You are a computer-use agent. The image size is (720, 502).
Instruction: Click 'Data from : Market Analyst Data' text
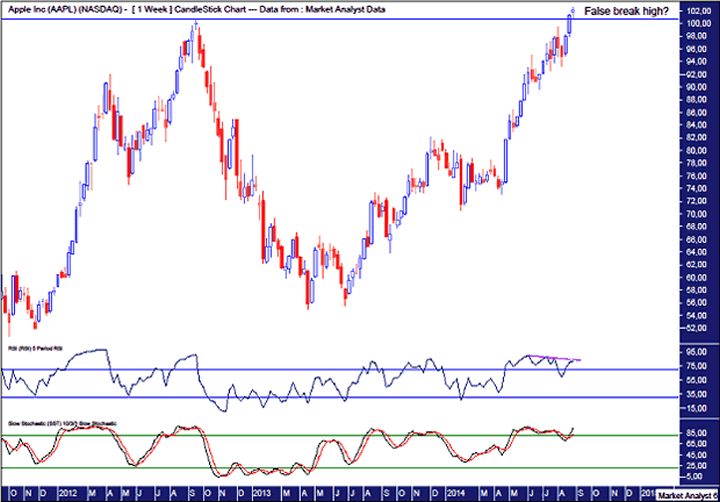[322, 9]
